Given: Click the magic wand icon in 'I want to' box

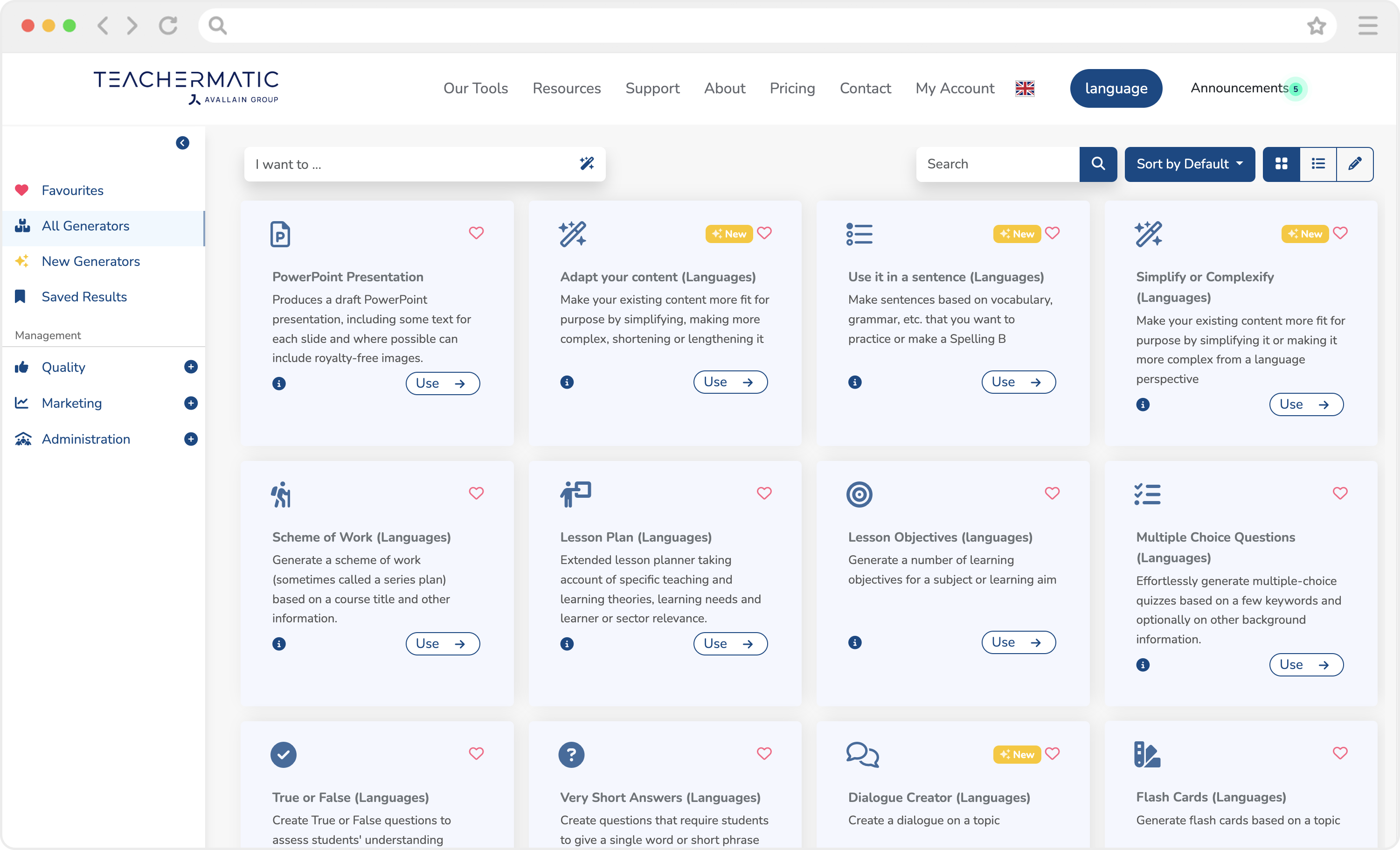Looking at the screenshot, I should click(x=586, y=164).
